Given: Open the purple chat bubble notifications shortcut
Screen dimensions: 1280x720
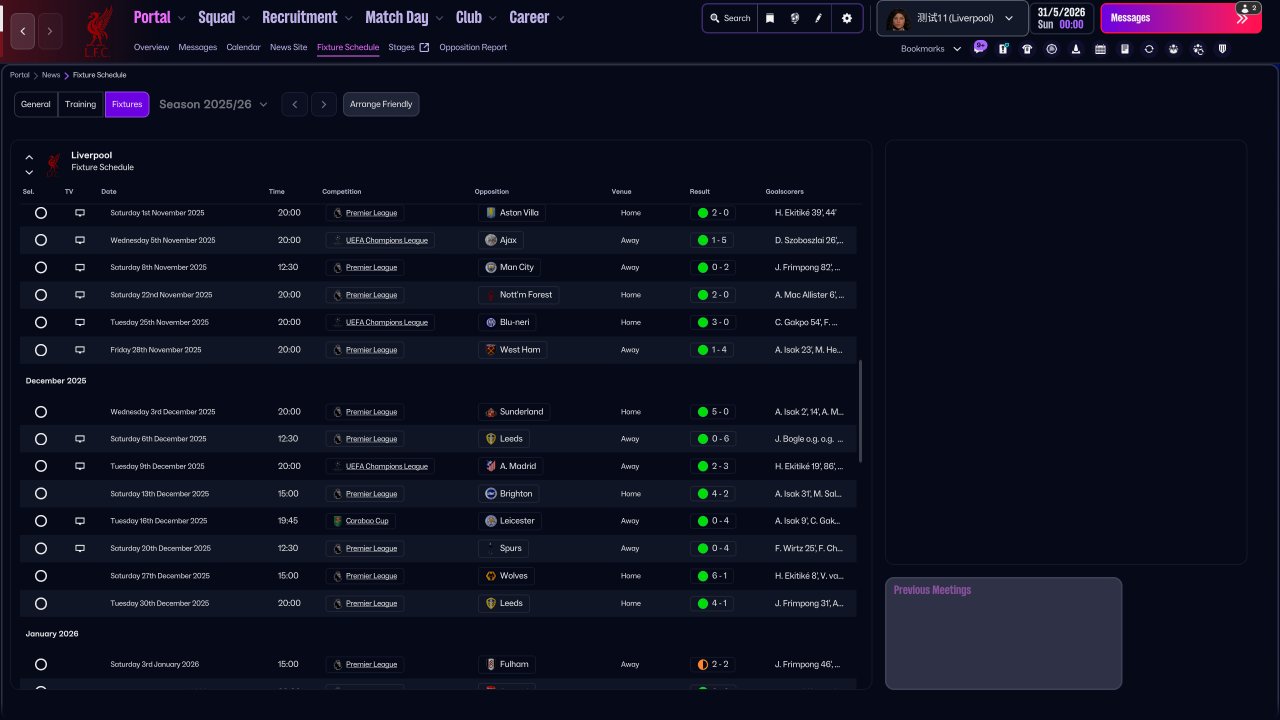Looking at the screenshot, I should tap(980, 47).
